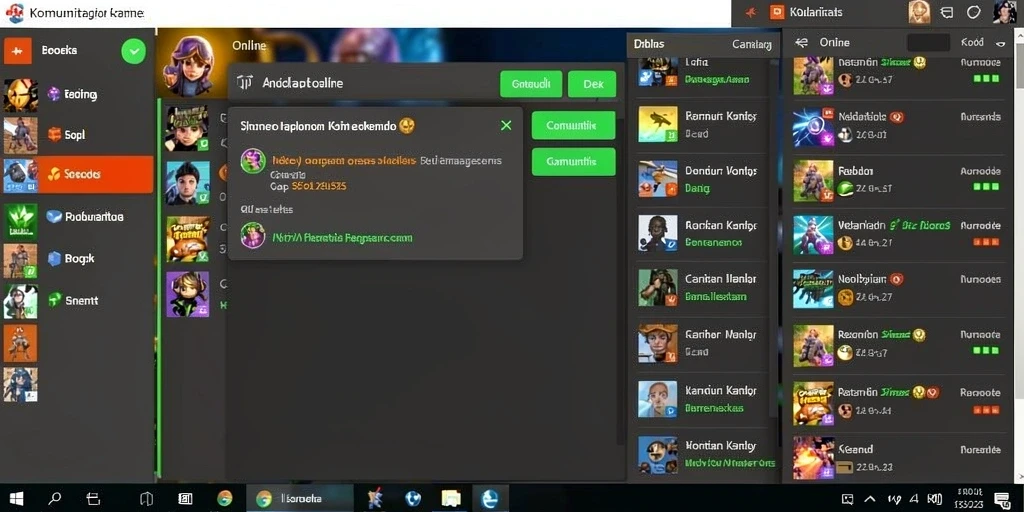The image size is (1024, 512).
Task: Switch to the Canlarg tab
Action: pos(751,44)
